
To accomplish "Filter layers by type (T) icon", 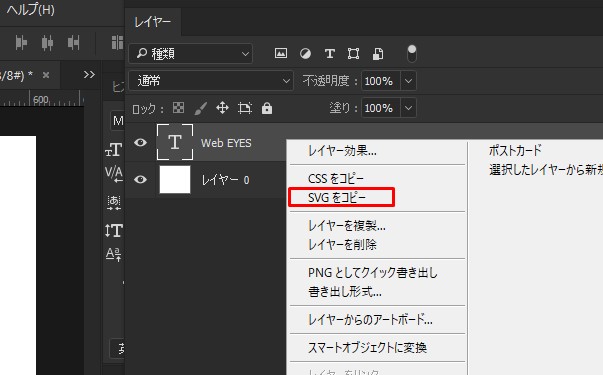I will [x=330, y=53].
